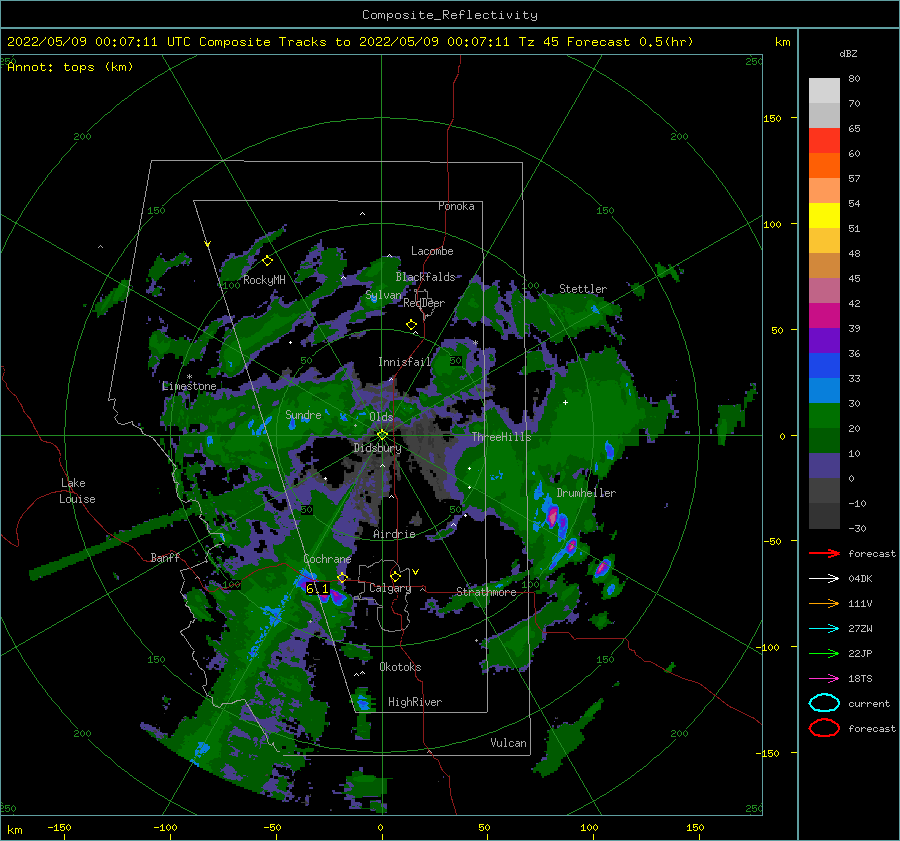Image resolution: width=900 pixels, height=841 pixels.
Task: Click the Cochrane label
Action: (327, 559)
